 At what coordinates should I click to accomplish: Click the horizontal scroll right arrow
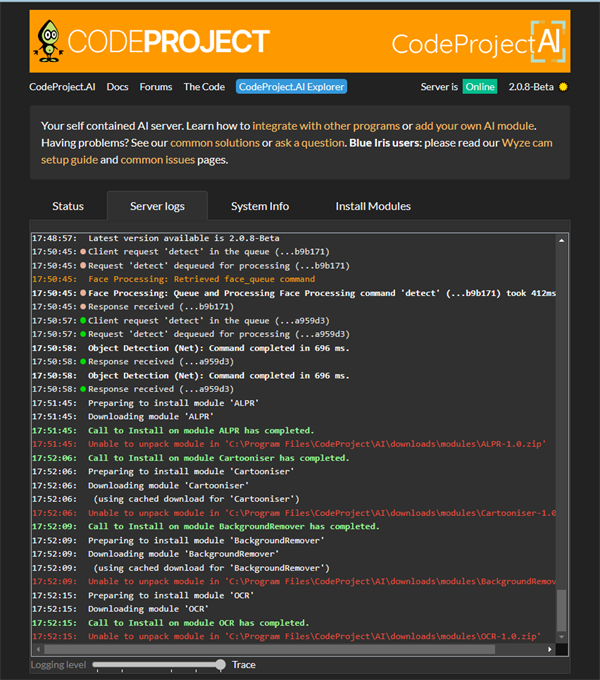(x=550, y=649)
